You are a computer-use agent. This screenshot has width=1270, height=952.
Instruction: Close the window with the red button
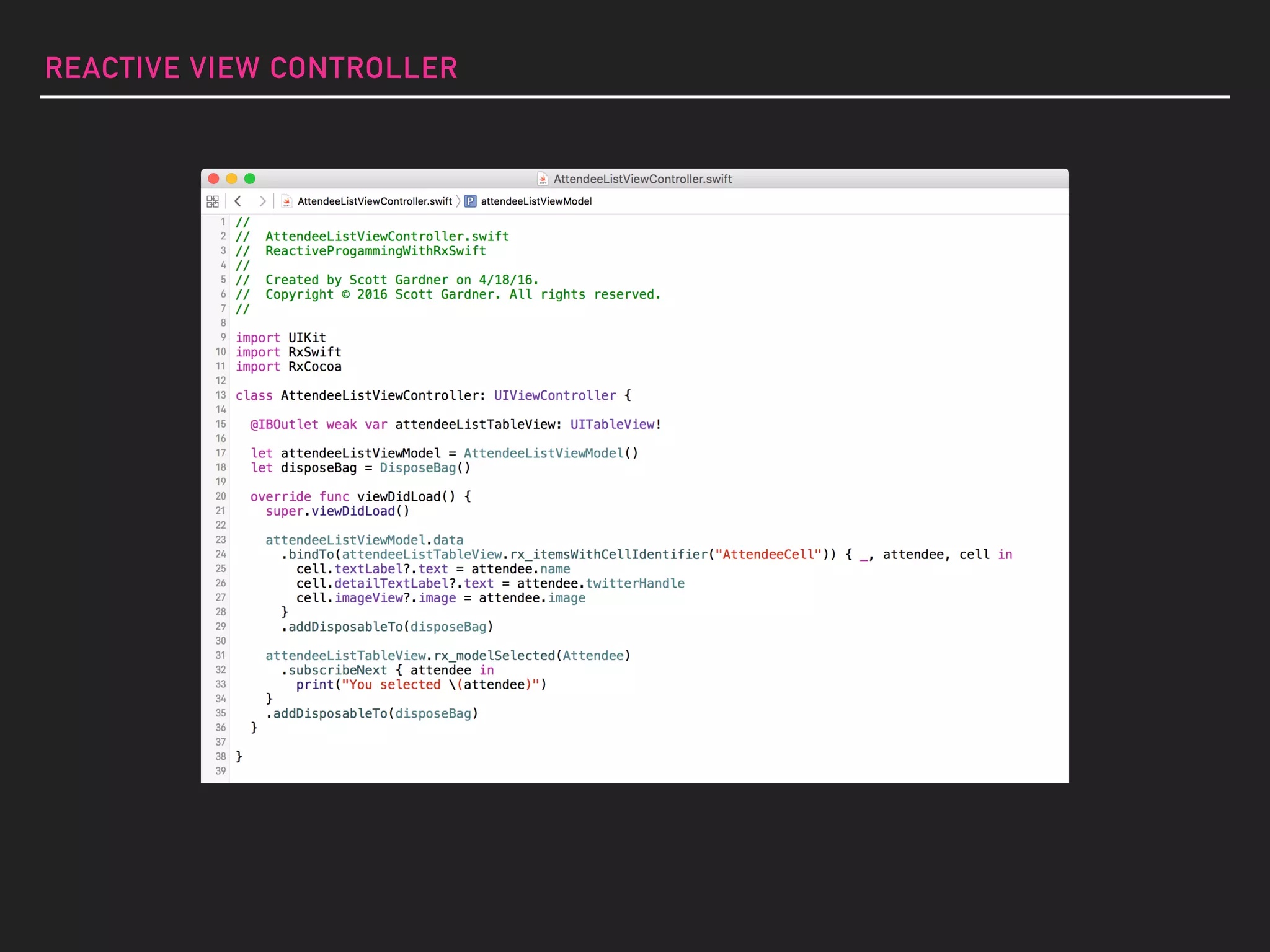click(x=214, y=179)
